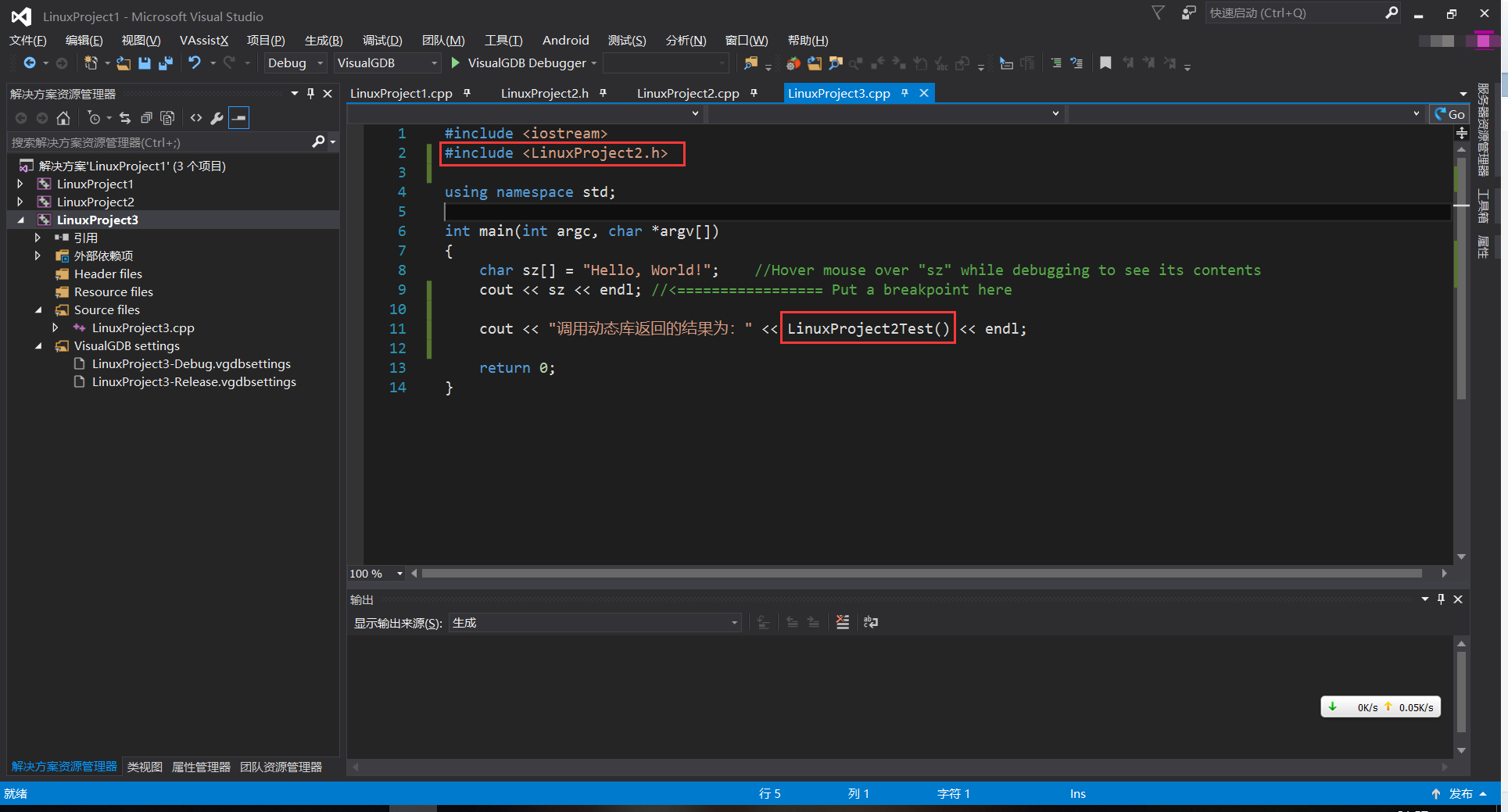The image size is (1508, 812).
Task: Switch to the LinuxProject1.cpp tab
Action: coord(401,93)
